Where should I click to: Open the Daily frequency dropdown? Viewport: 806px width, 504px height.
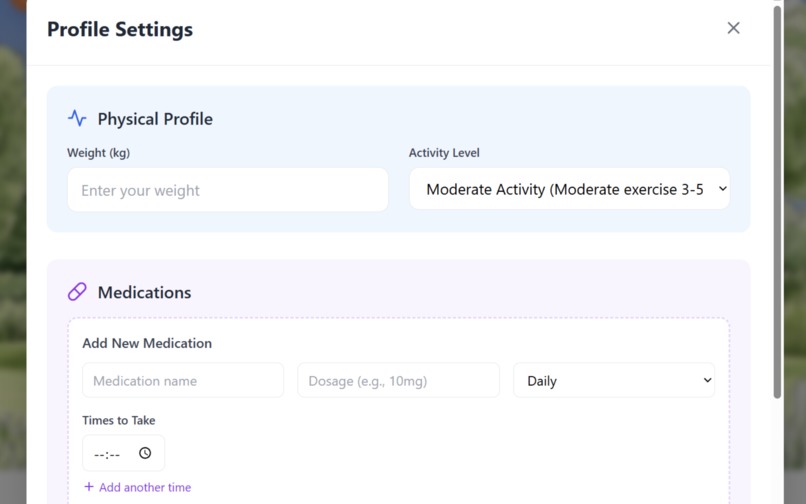[614, 381]
